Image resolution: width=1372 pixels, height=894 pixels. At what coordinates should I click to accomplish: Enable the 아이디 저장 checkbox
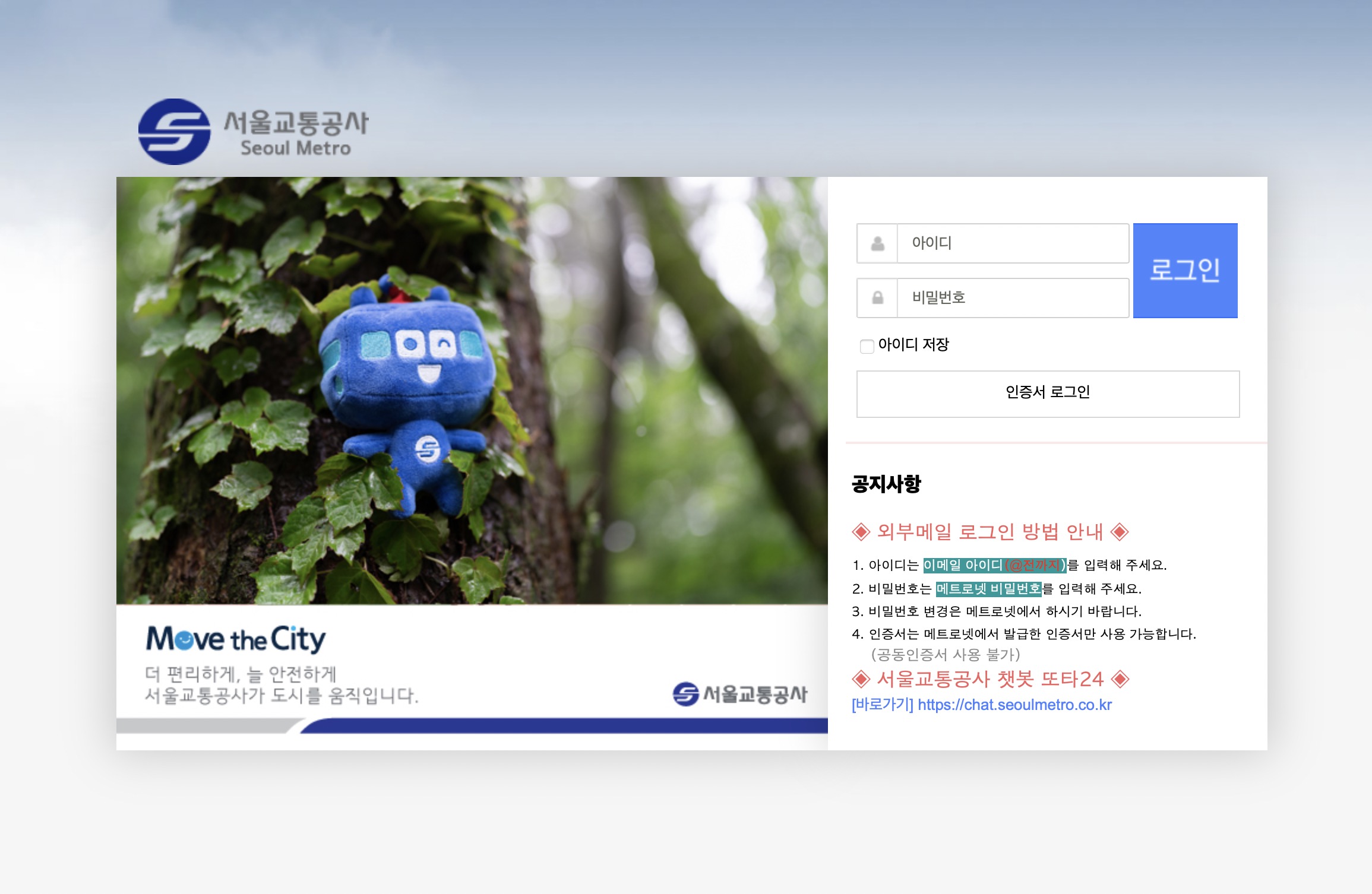(867, 346)
